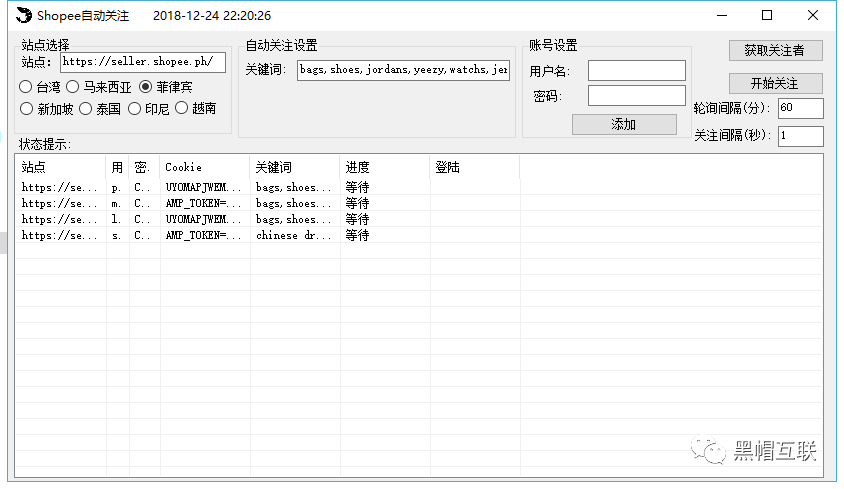Select the 越南 site radio button
844x489 pixels.
click(181, 108)
